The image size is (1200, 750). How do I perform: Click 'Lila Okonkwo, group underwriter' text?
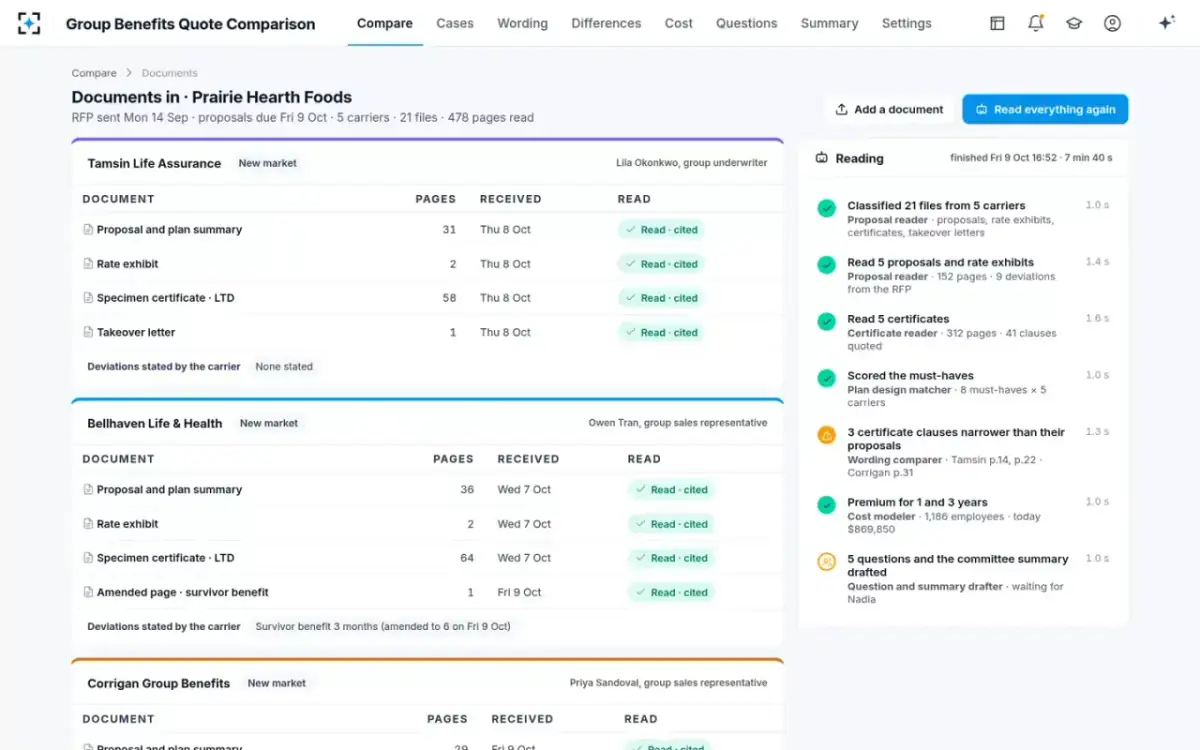tap(692, 163)
